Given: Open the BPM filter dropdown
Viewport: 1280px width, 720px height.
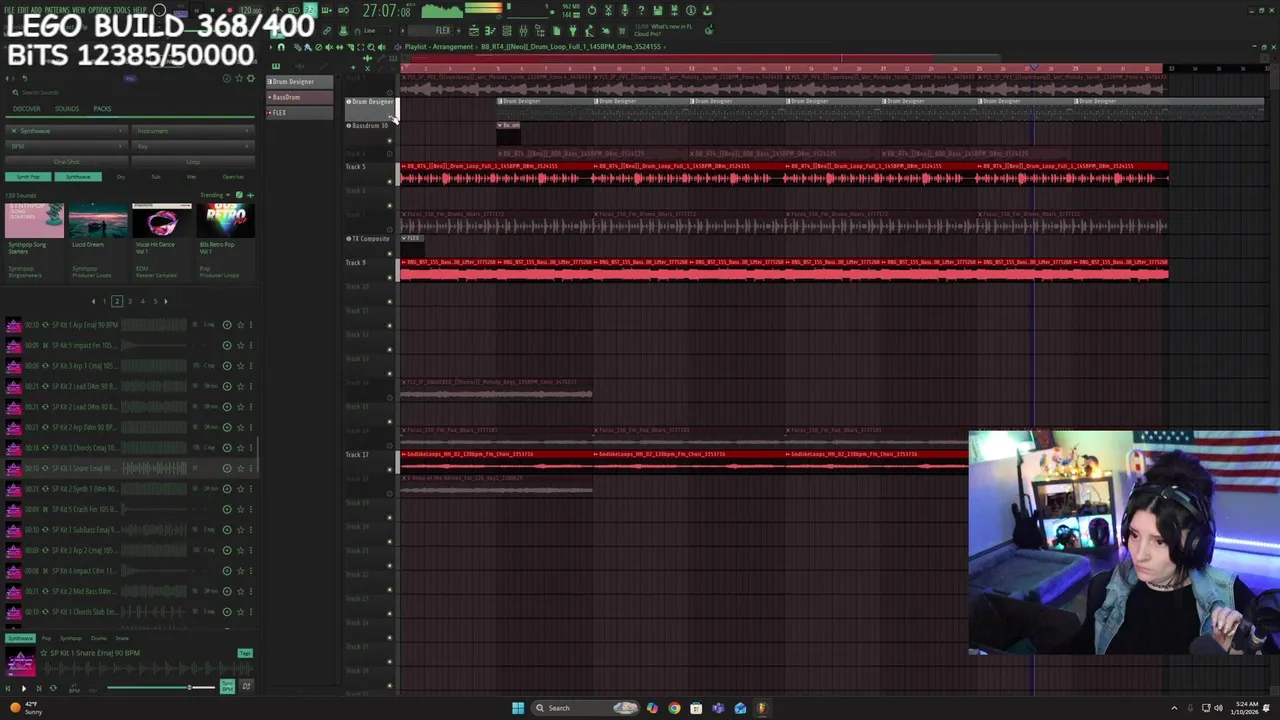Looking at the screenshot, I should (x=66, y=146).
